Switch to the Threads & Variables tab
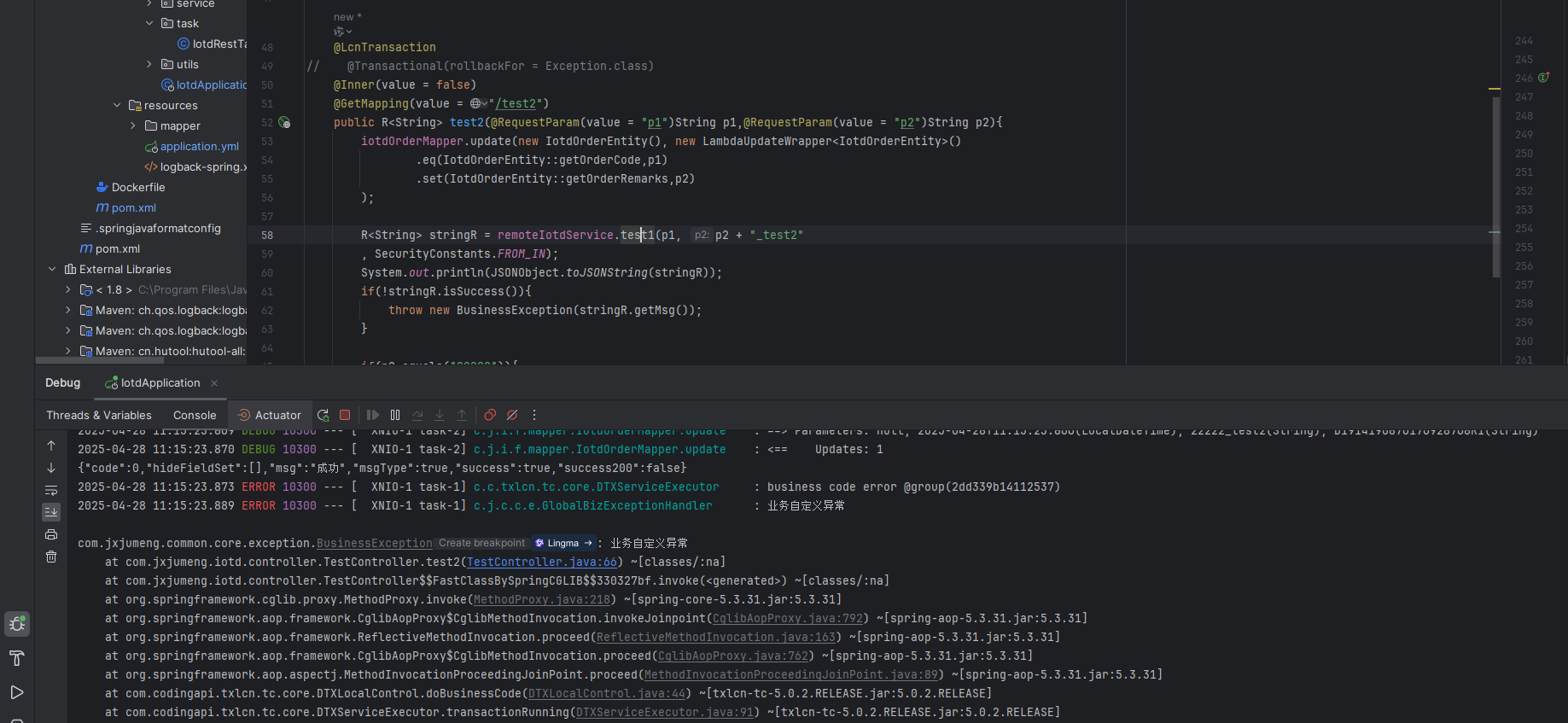 click(99, 415)
